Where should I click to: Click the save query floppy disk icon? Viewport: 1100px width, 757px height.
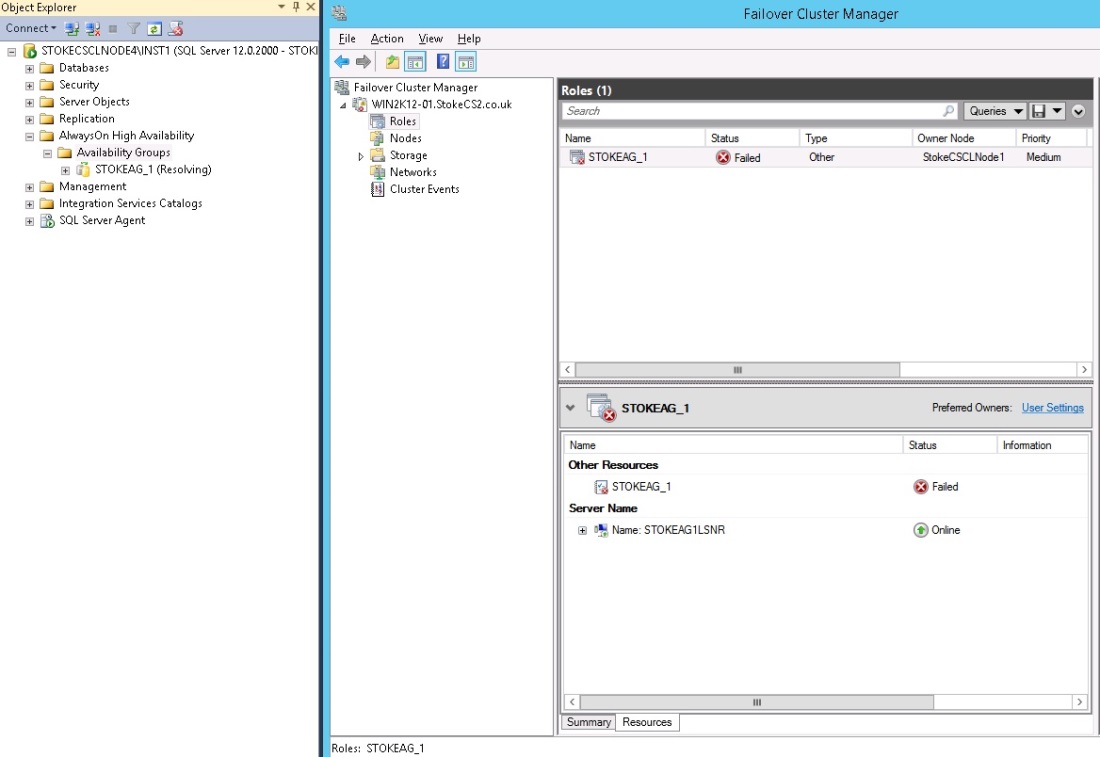pyautogui.click(x=1038, y=111)
